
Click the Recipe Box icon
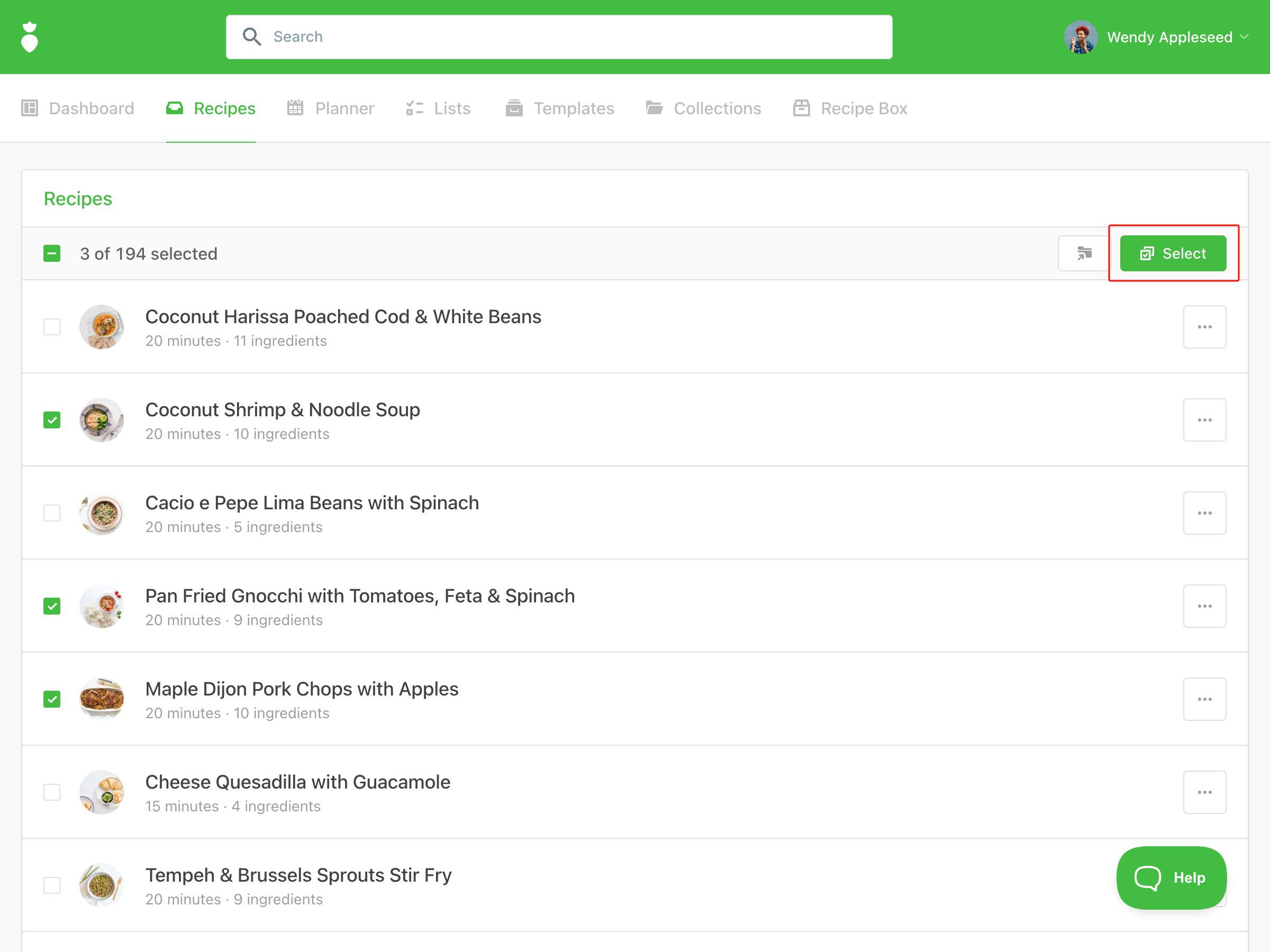[802, 108]
